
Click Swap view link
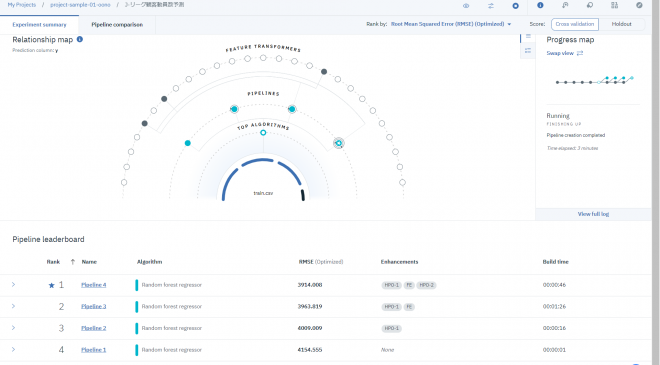pos(560,53)
